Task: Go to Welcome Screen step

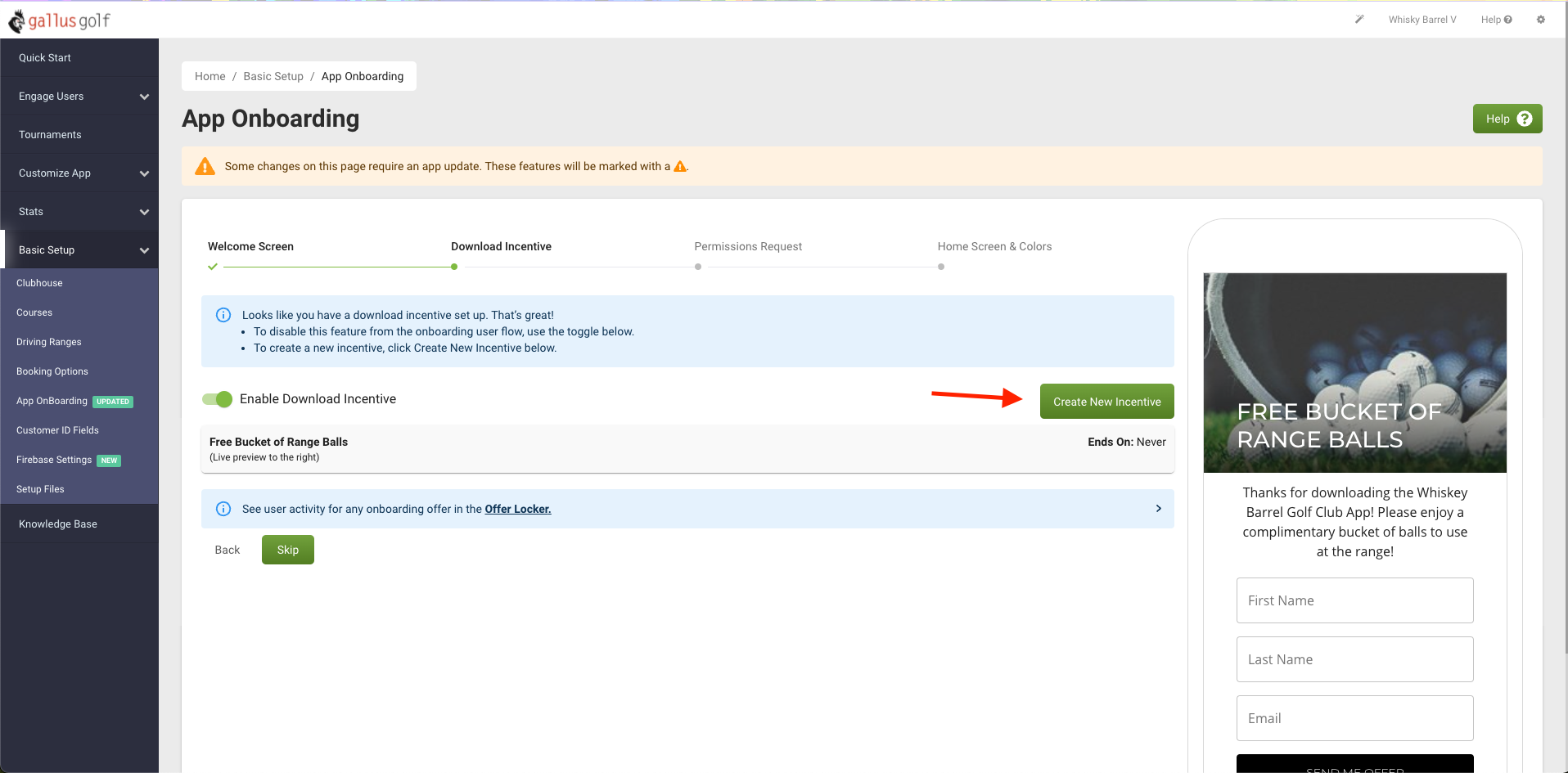Action: pyautogui.click(x=250, y=246)
